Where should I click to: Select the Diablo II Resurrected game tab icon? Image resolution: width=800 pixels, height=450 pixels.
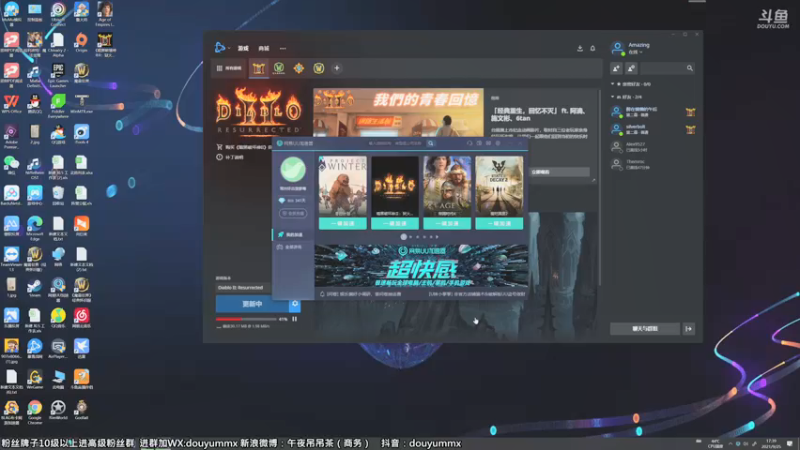tap(259, 68)
